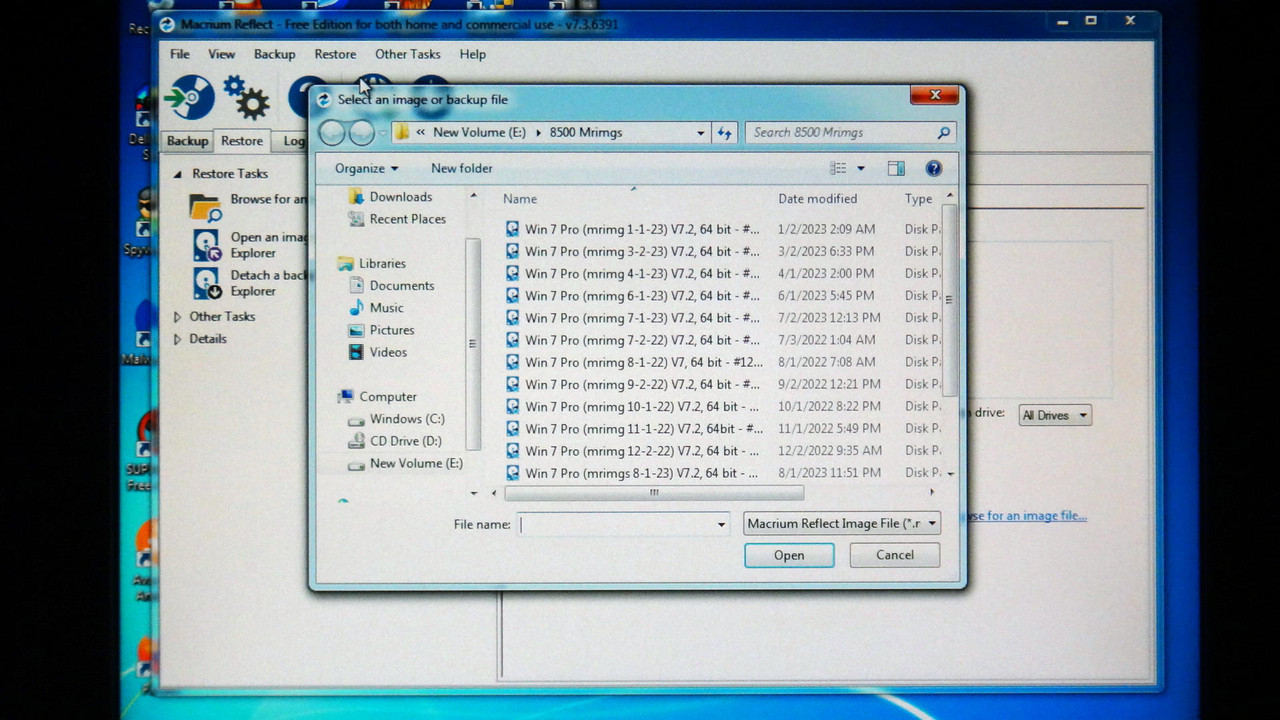Select Music library
Screen dimensions: 1280x720
(376, 307)
